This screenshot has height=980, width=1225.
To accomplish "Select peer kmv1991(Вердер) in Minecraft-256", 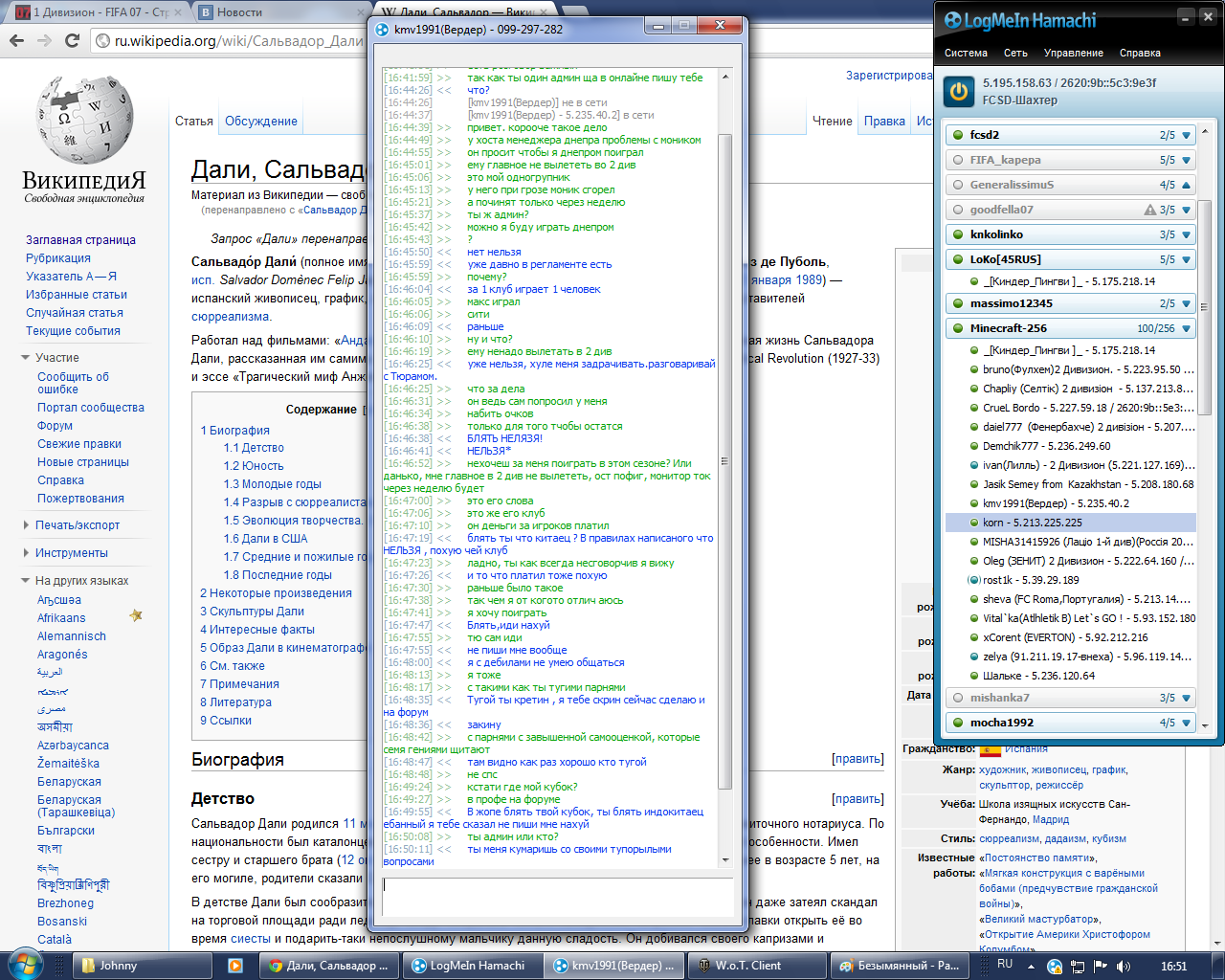I will click(x=1070, y=503).
